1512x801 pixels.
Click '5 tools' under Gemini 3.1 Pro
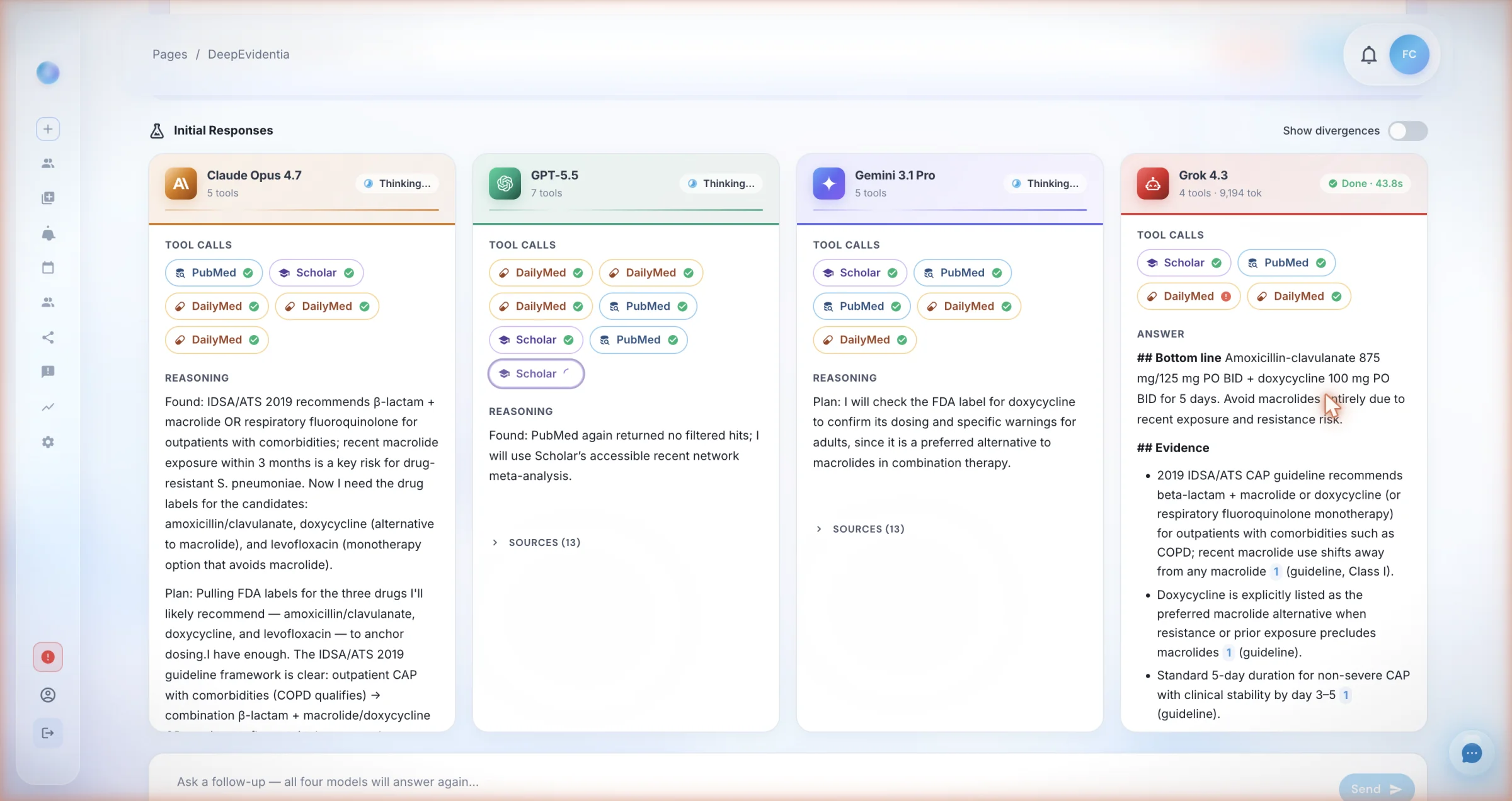(870, 193)
